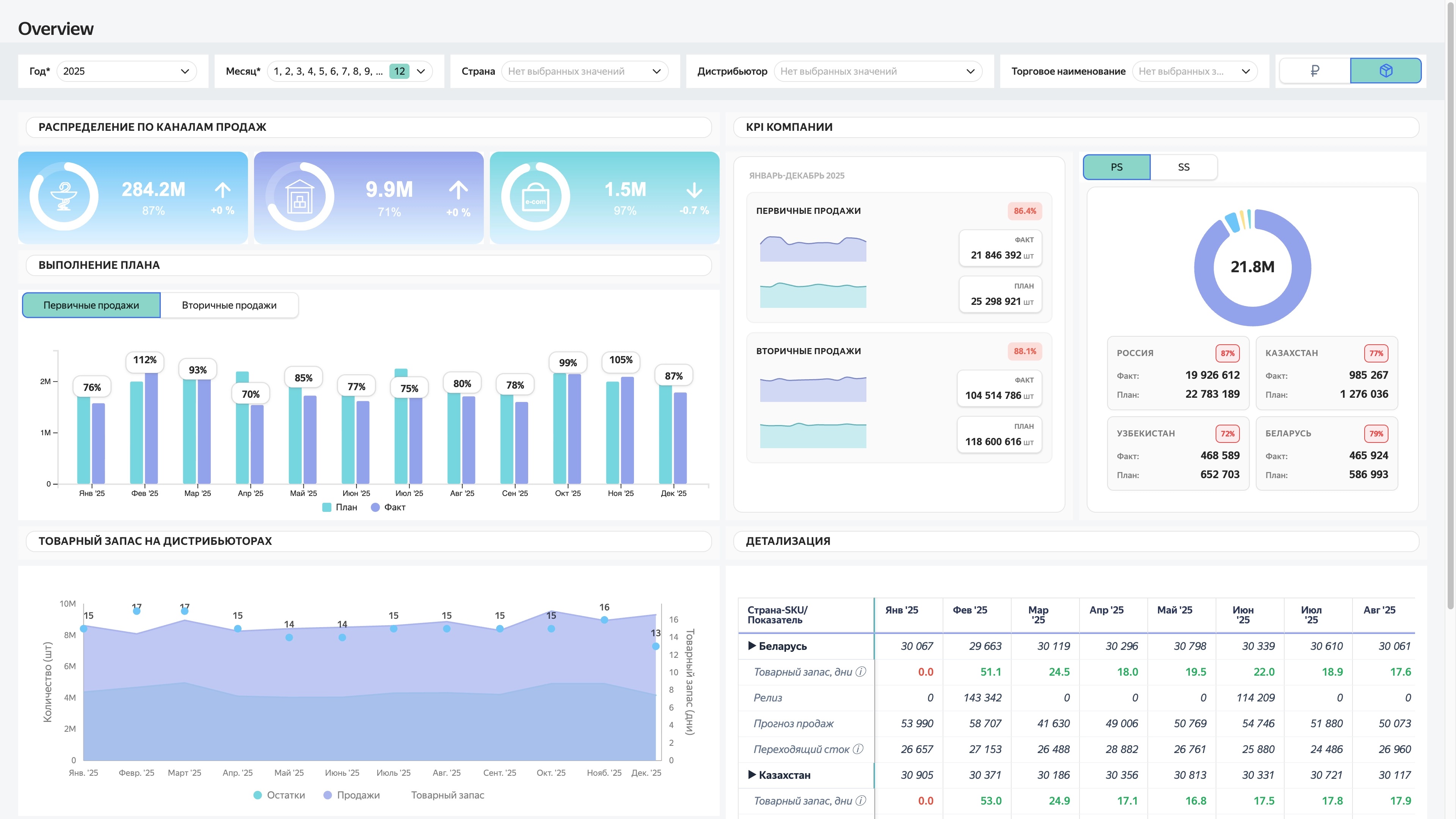Click the 284.2M sales channel card
The width and height of the screenshot is (1456, 819).
pyautogui.click(x=133, y=197)
